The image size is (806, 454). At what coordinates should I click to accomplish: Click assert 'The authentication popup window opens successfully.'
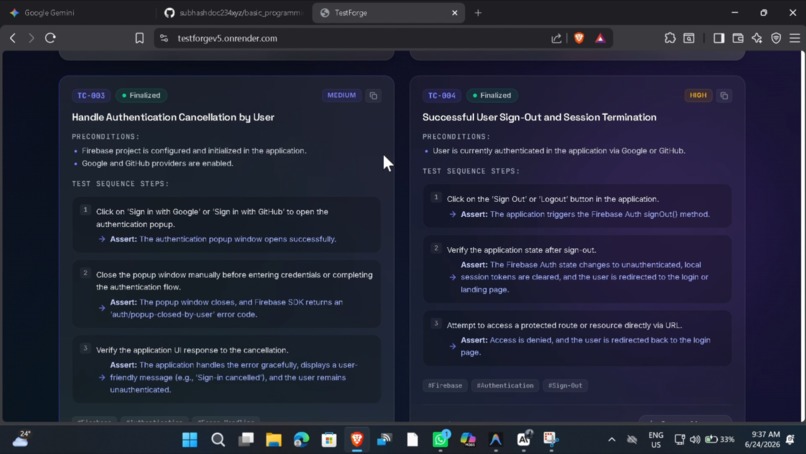tap(237, 239)
